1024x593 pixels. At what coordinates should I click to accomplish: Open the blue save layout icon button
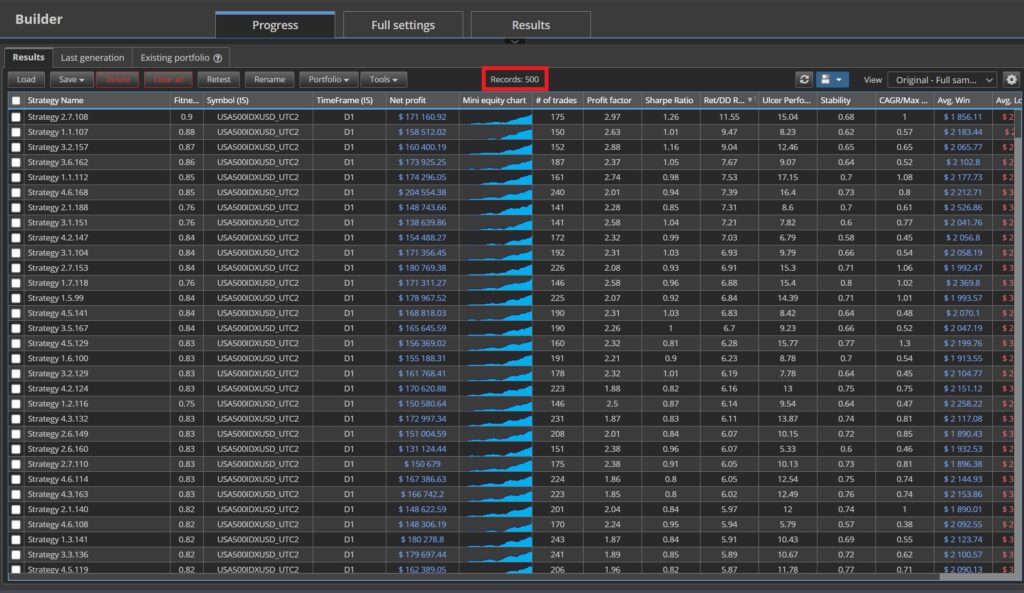click(832, 79)
